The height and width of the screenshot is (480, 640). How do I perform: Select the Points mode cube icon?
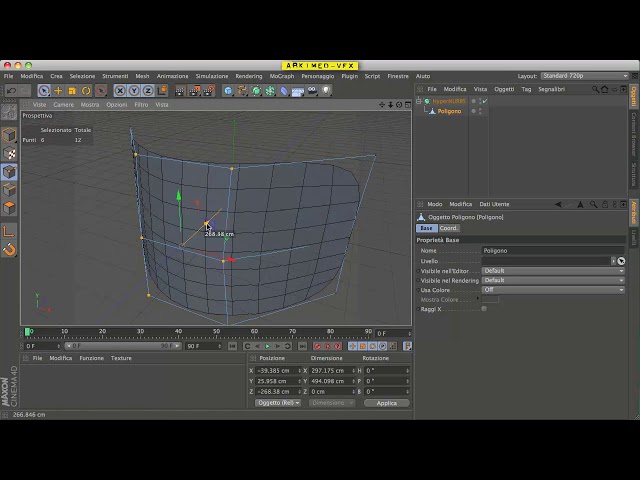9,172
